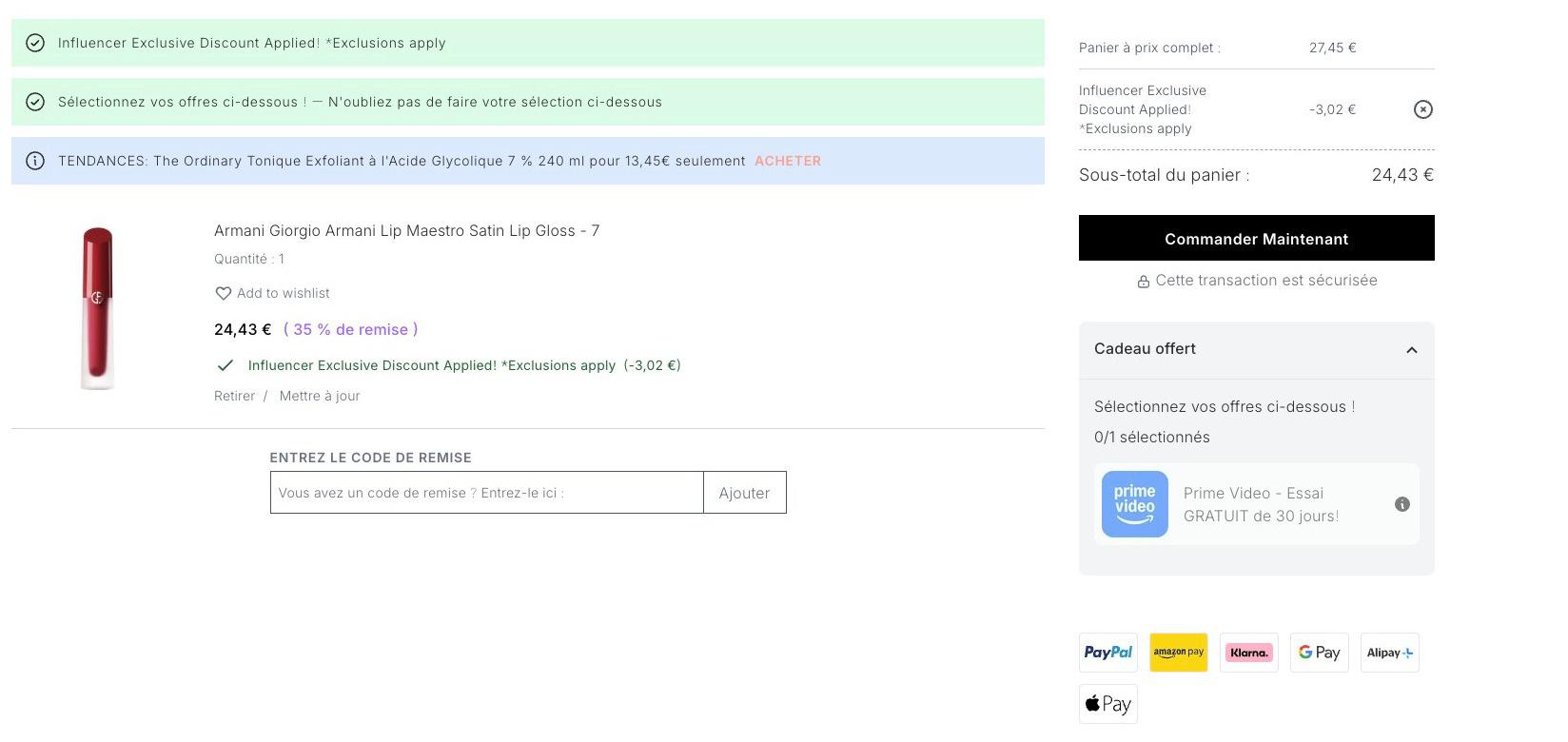Choose Alipay+ payment icon
The width and height of the screenshot is (1568, 742).
pyautogui.click(x=1390, y=653)
